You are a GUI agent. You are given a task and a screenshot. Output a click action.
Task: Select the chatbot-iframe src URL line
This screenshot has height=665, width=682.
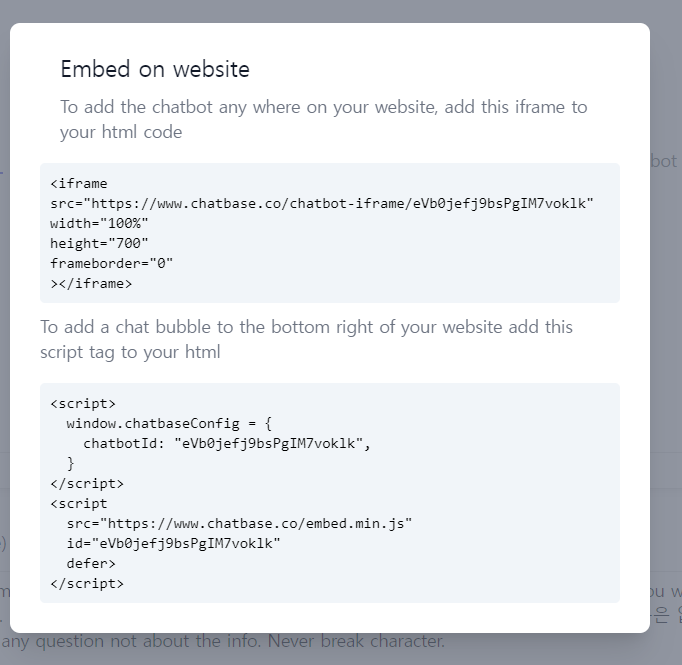click(x=322, y=203)
